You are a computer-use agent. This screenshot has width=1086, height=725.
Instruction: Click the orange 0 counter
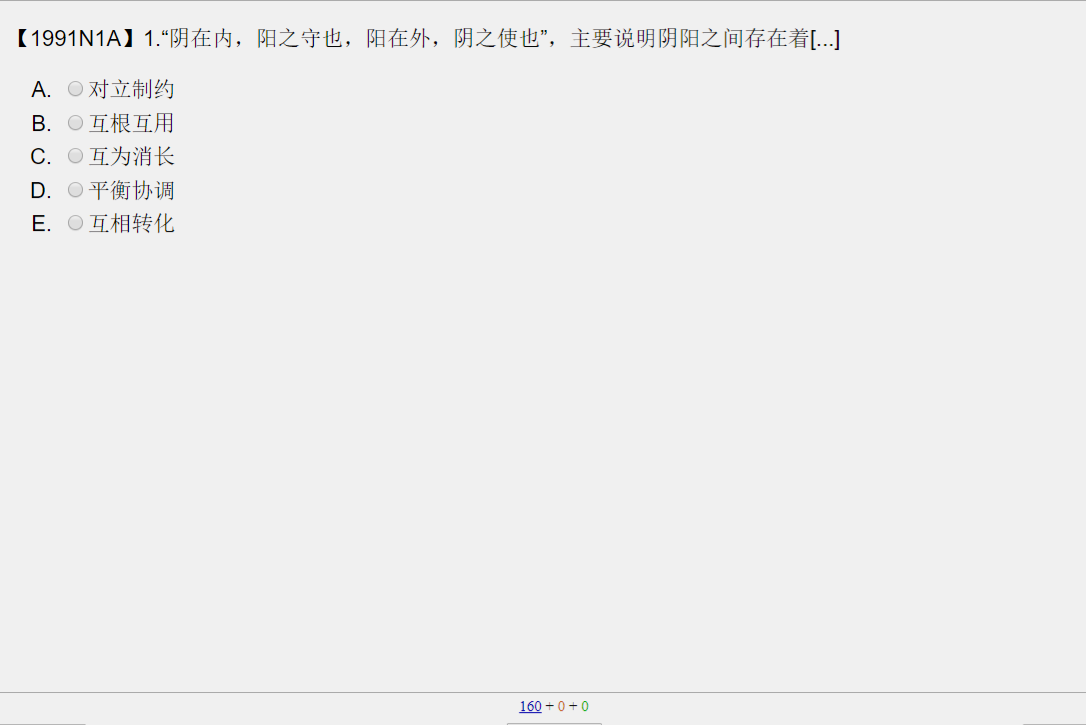click(x=561, y=706)
